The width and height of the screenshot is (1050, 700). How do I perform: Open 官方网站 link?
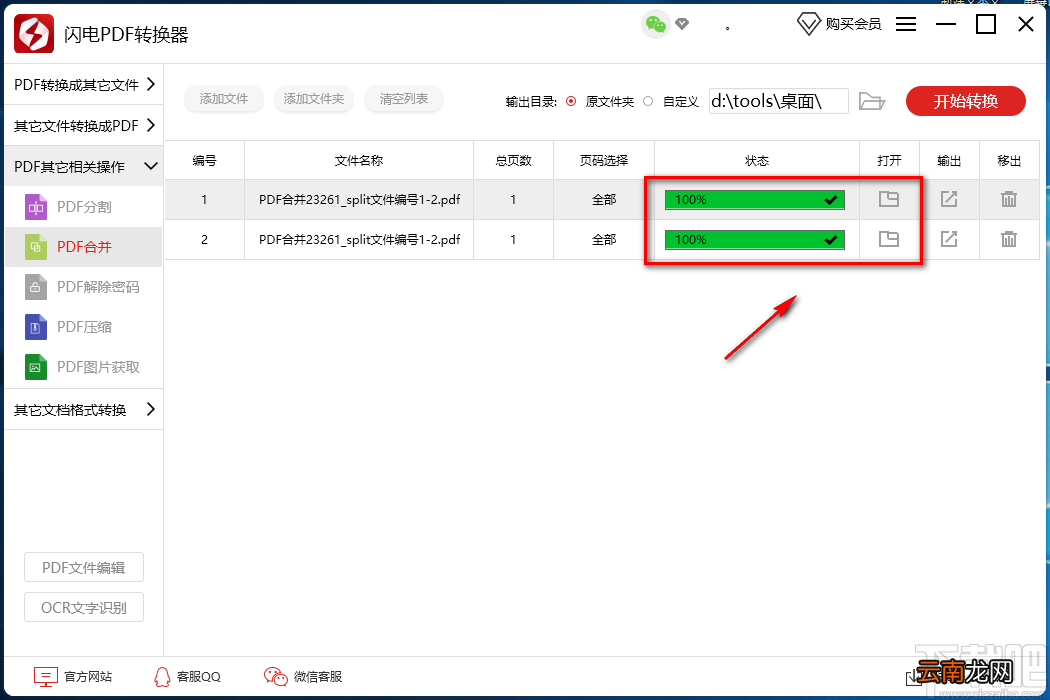pos(72,677)
